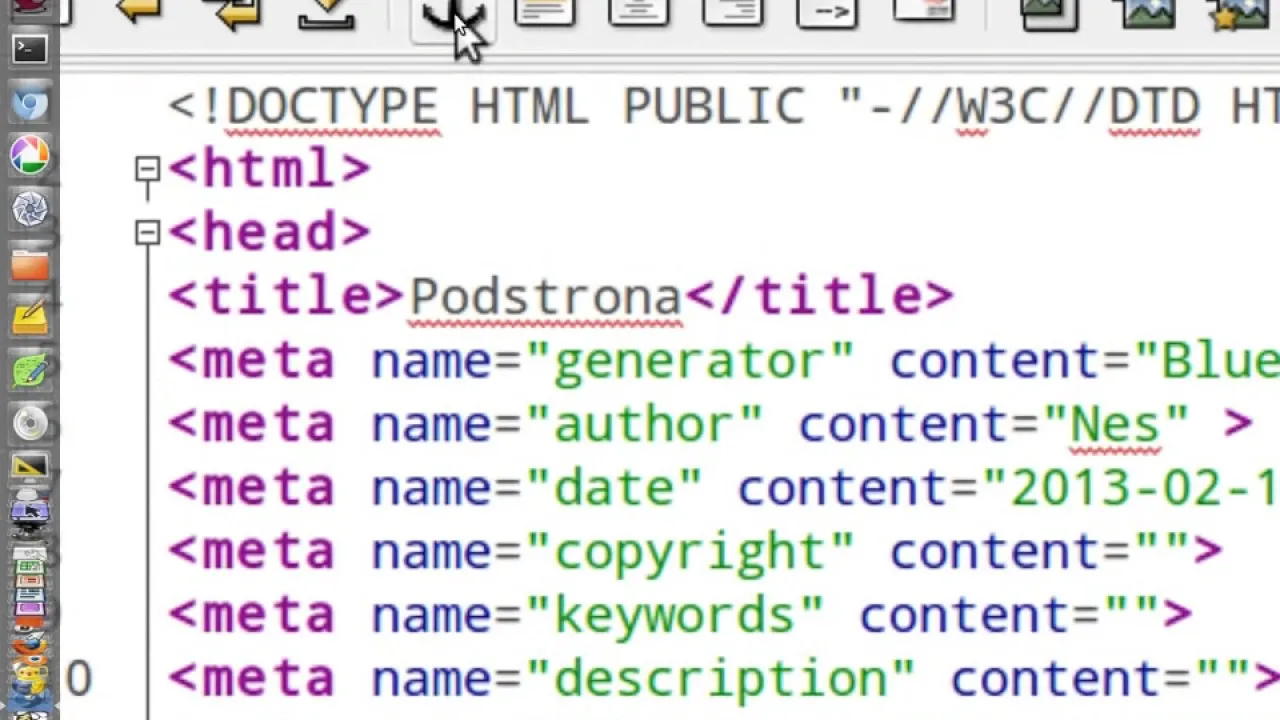The width and height of the screenshot is (1280, 720).
Task: Click the centered-text document icon
Action: pyautogui.click(x=639, y=12)
